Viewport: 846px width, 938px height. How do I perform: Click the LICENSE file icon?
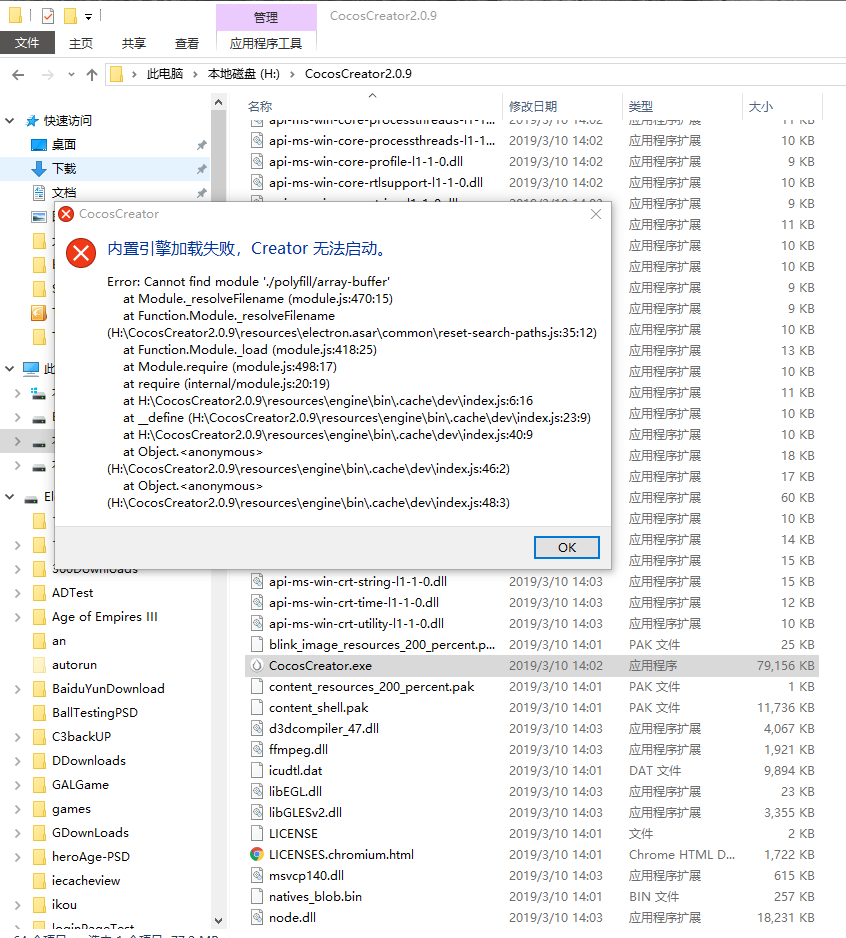pos(257,833)
